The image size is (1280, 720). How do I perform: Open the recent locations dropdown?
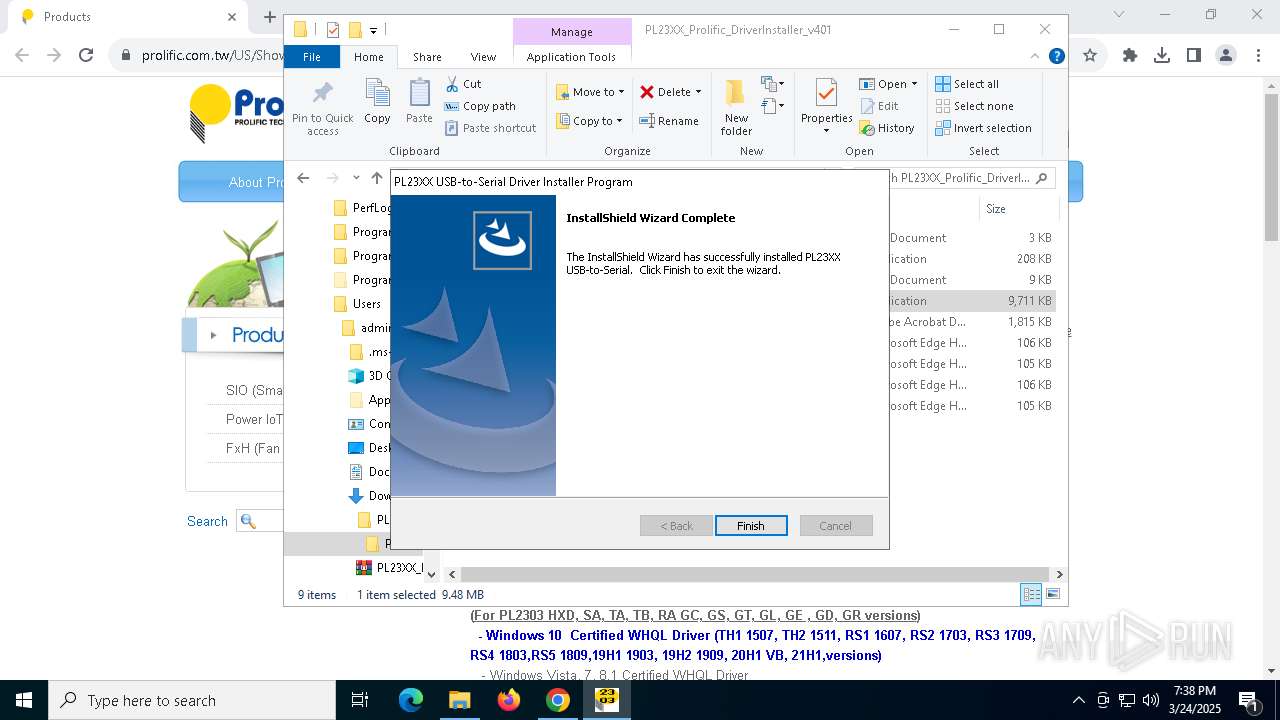(356, 178)
